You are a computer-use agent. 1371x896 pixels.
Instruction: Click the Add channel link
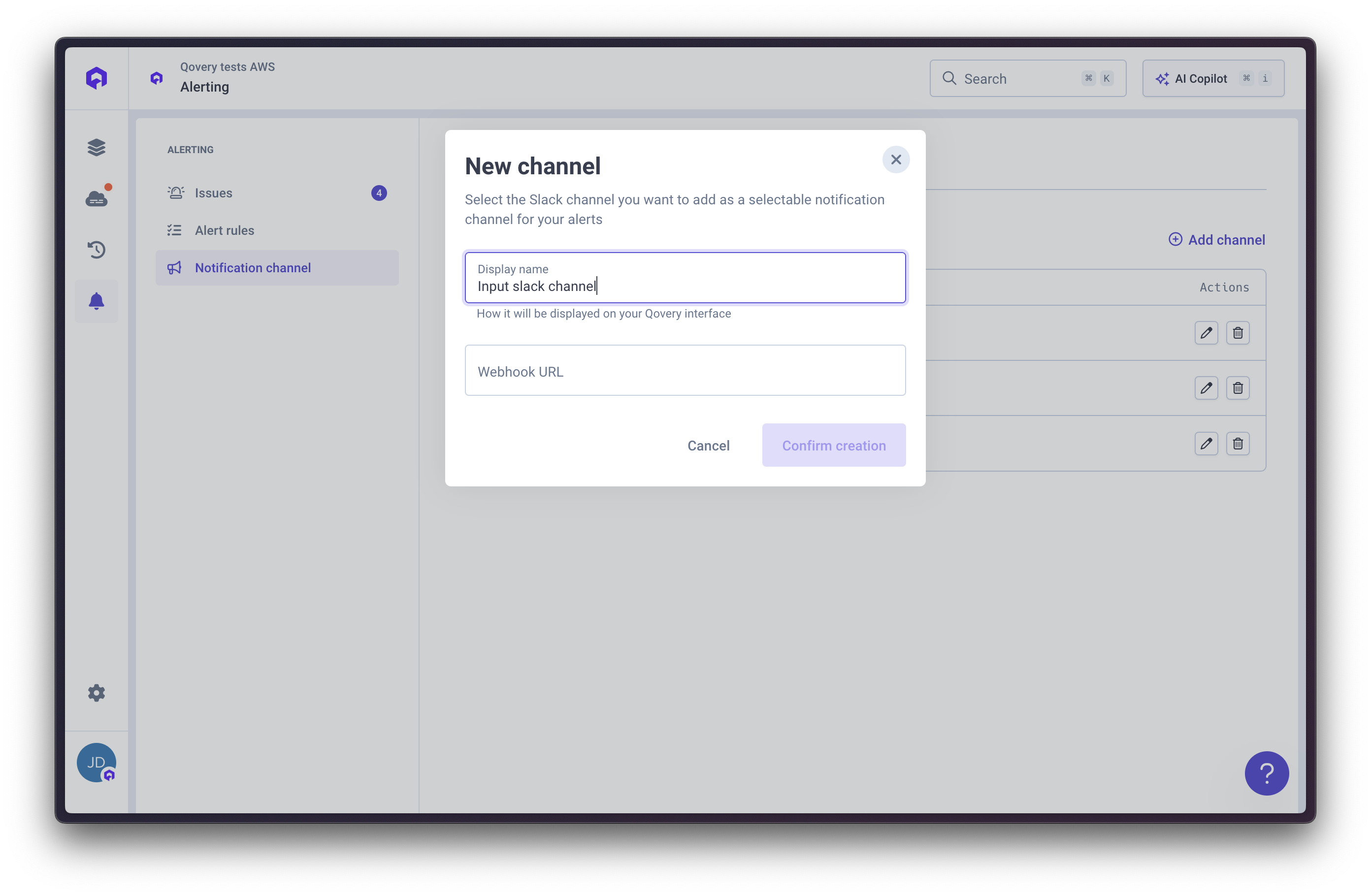(x=1217, y=239)
